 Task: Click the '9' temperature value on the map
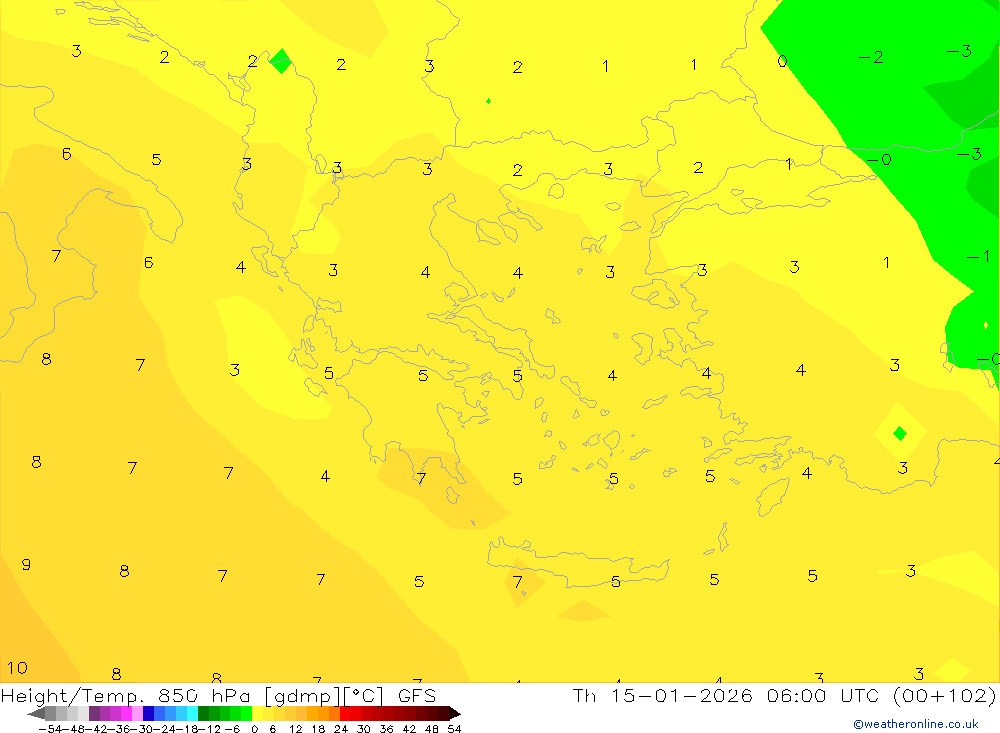26,565
